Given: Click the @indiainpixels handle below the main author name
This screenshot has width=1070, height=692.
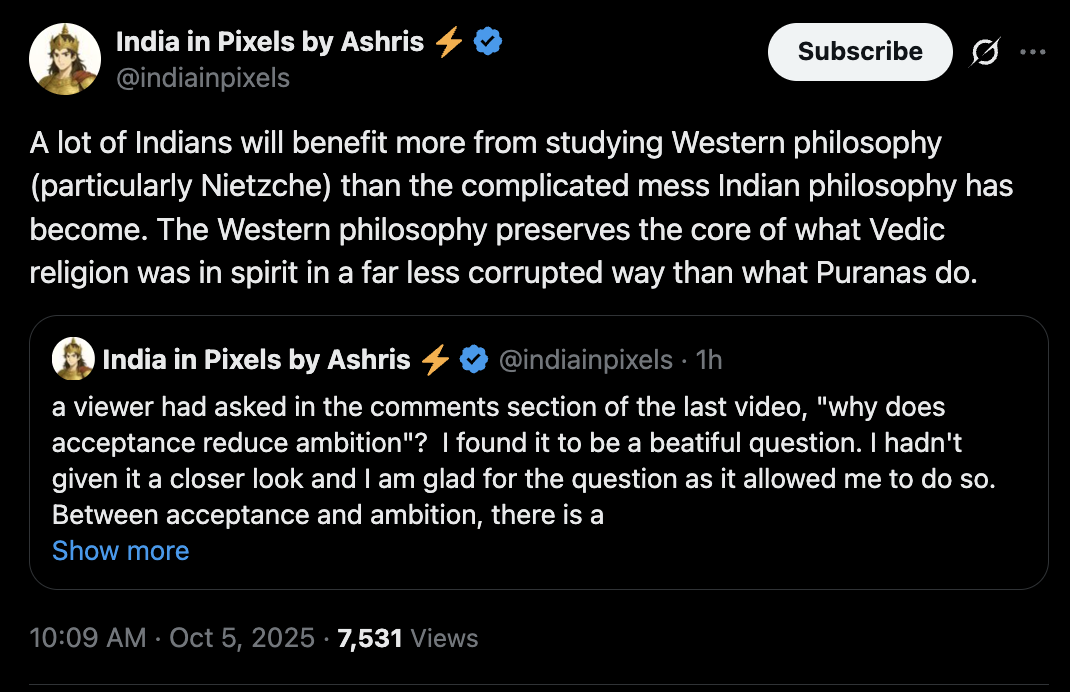Looking at the screenshot, I should coord(203,77).
